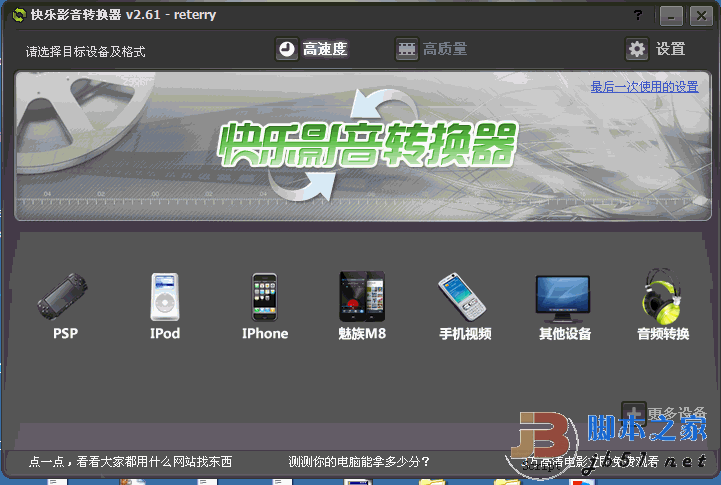
Task: Open the 测测你的电脑能拿多少分 link
Action: [359, 461]
